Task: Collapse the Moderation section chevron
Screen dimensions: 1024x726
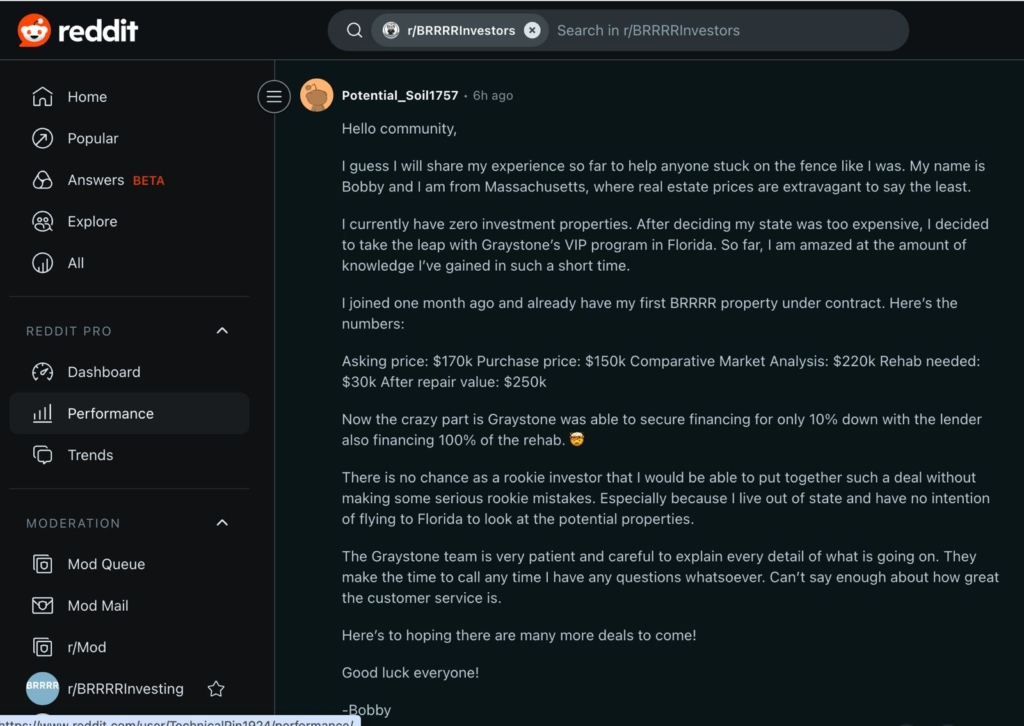Action: [x=222, y=523]
